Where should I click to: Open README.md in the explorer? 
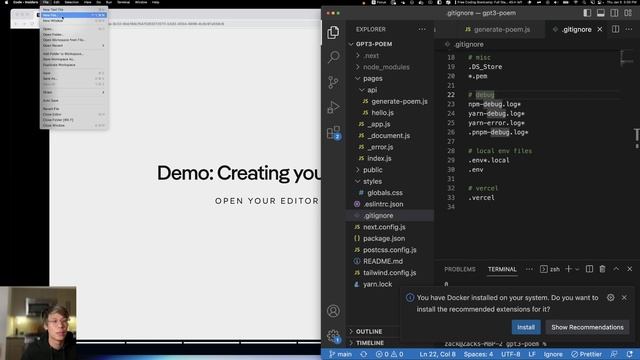(383, 261)
